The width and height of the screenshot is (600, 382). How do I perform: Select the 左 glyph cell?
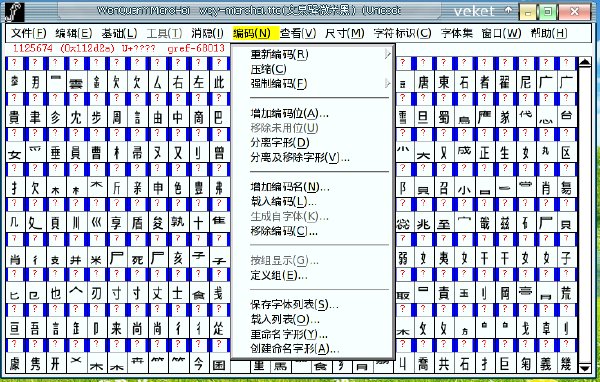[198, 82]
